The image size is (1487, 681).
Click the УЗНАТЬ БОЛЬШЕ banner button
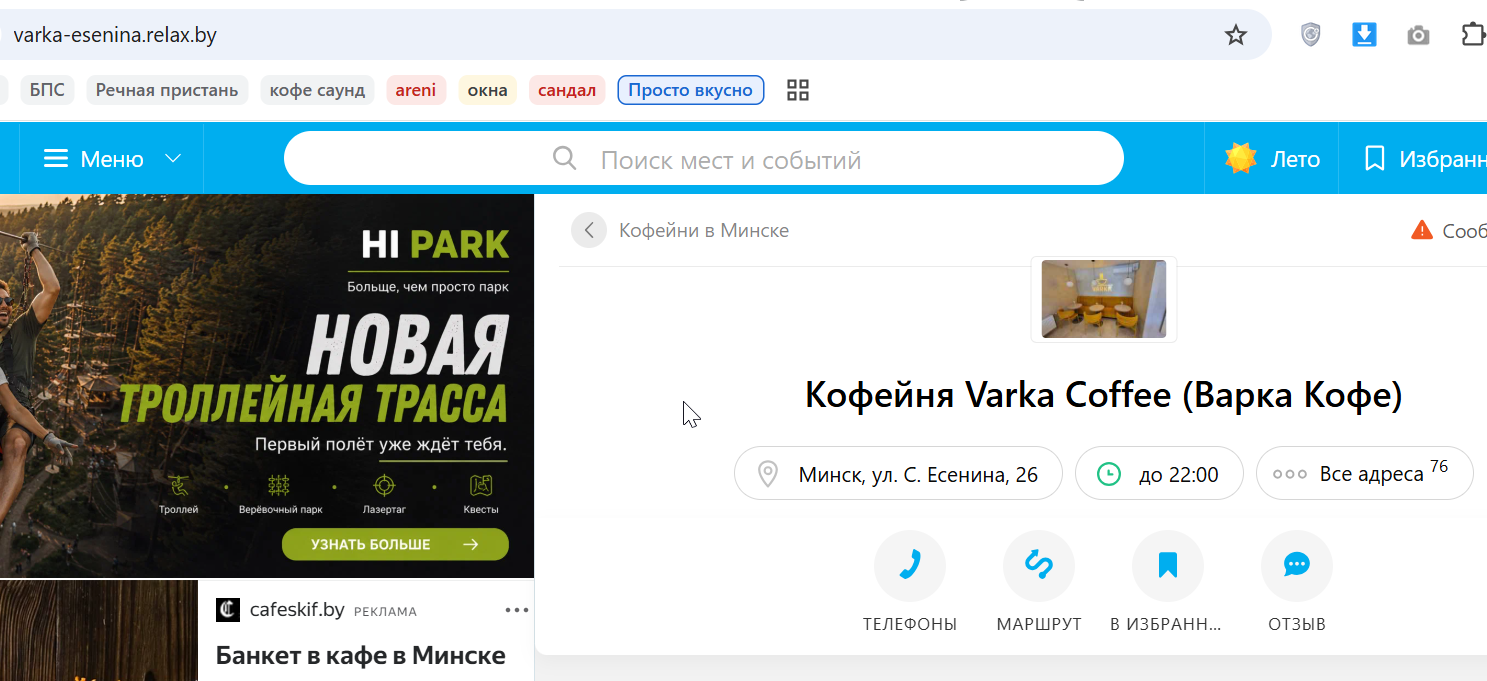point(395,544)
